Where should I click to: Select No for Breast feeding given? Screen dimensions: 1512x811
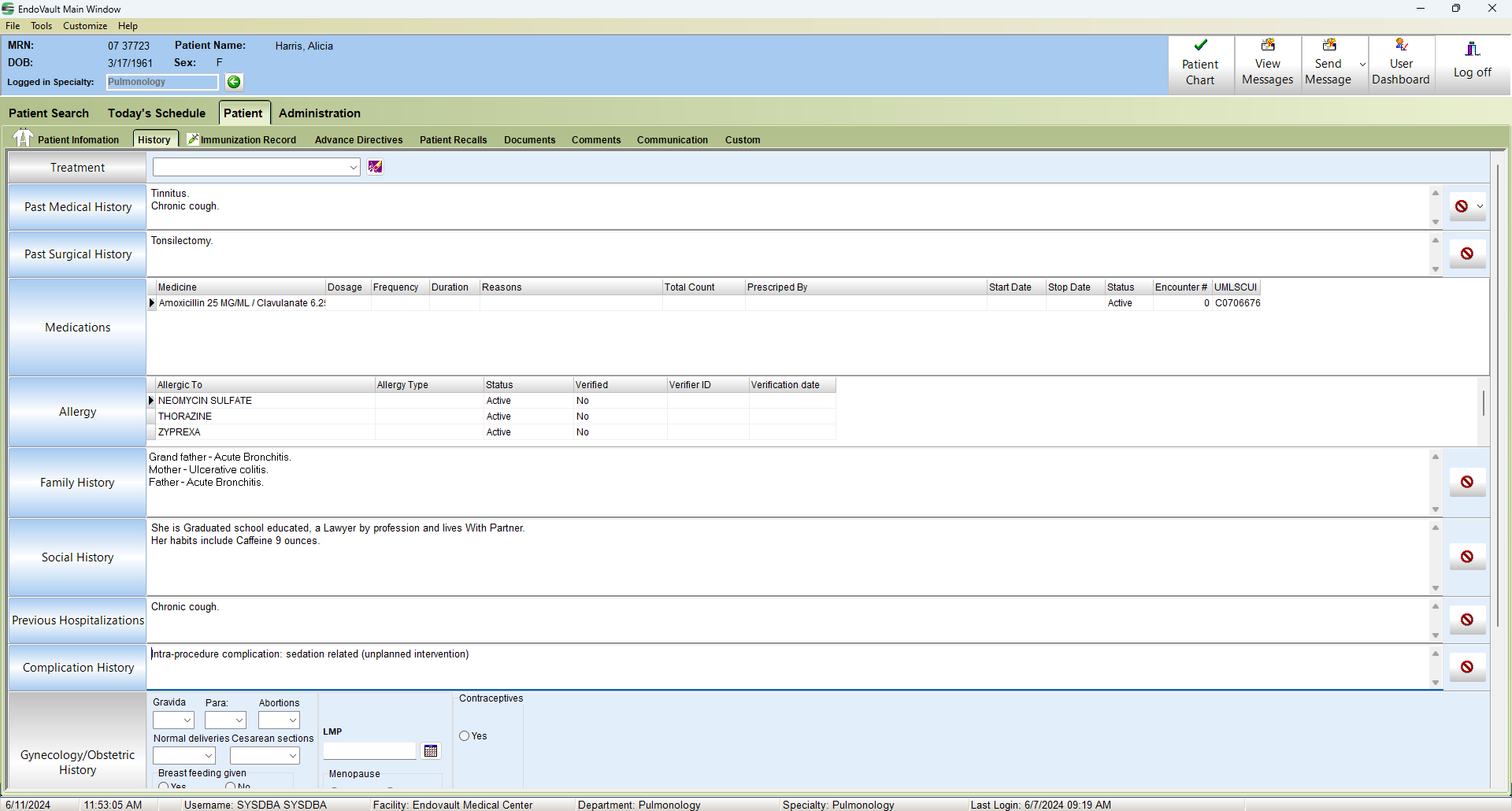tap(231, 786)
